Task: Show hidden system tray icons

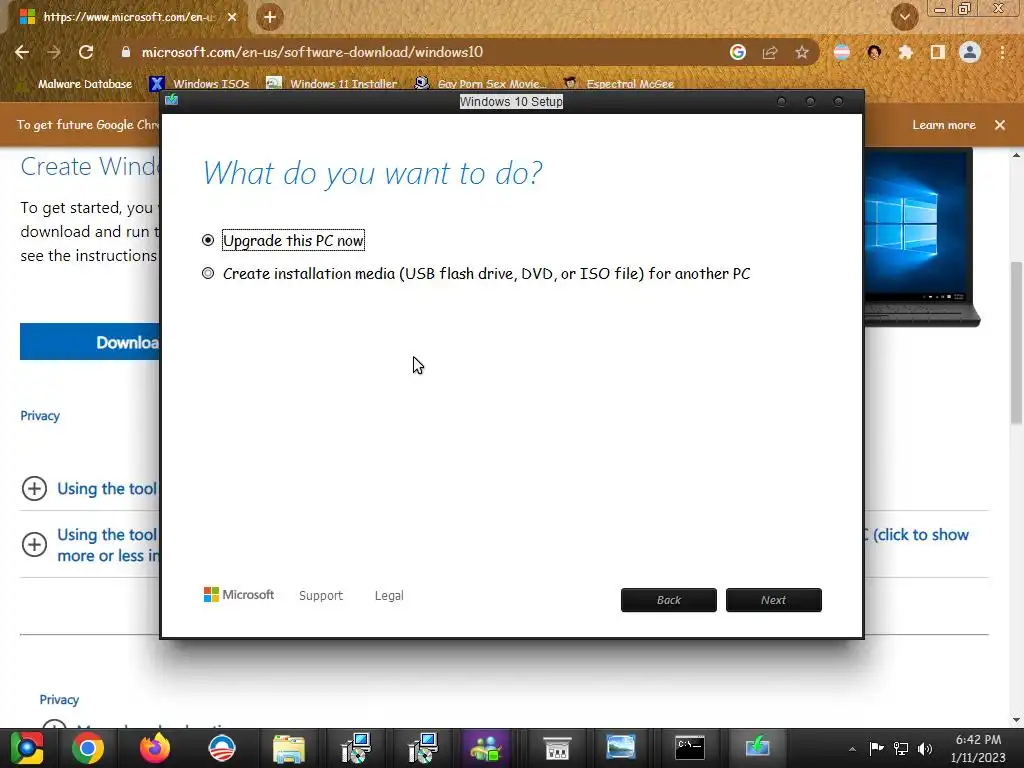Action: [x=852, y=749]
